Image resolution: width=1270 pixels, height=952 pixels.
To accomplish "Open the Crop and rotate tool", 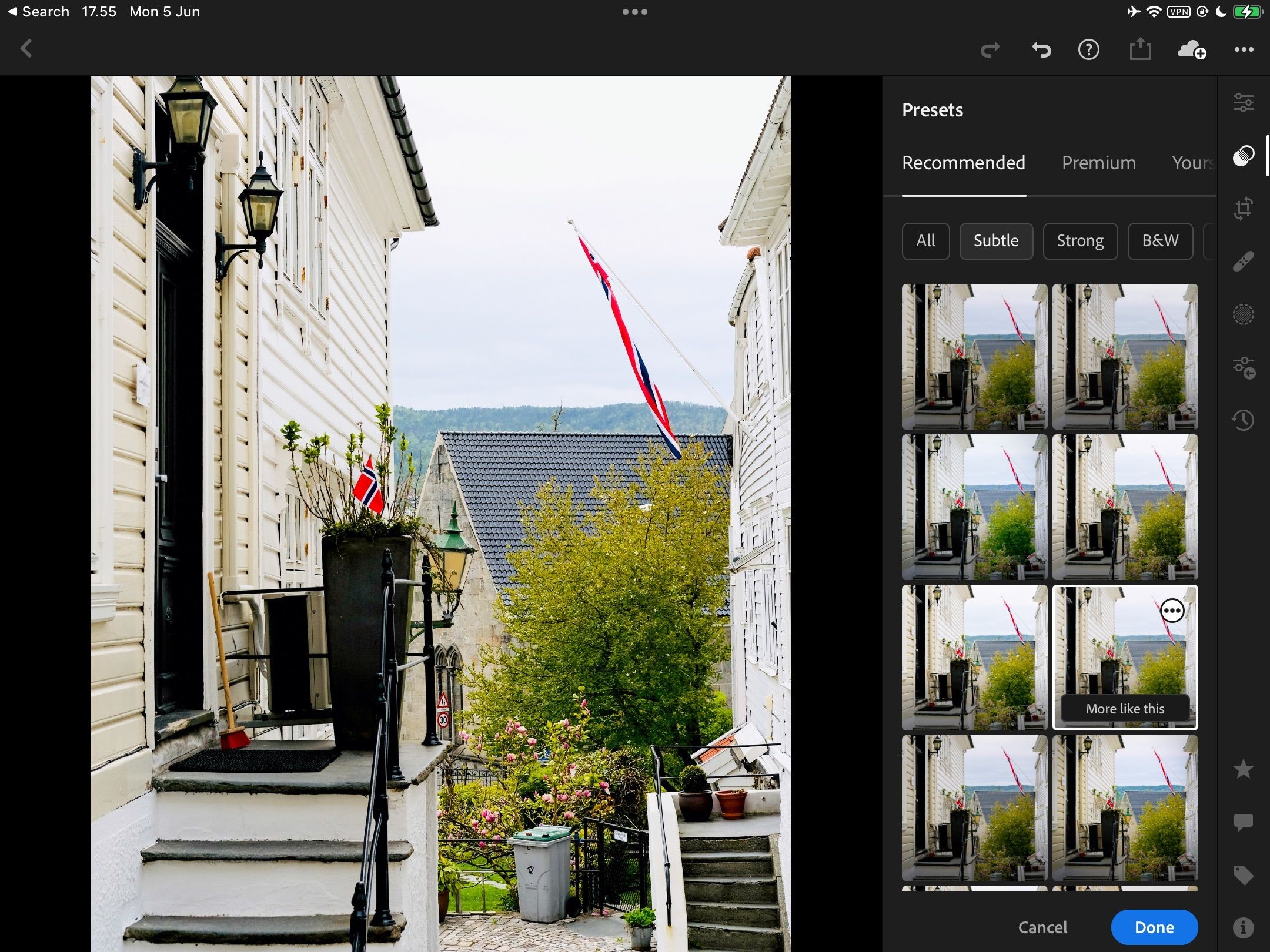I will coord(1243,208).
